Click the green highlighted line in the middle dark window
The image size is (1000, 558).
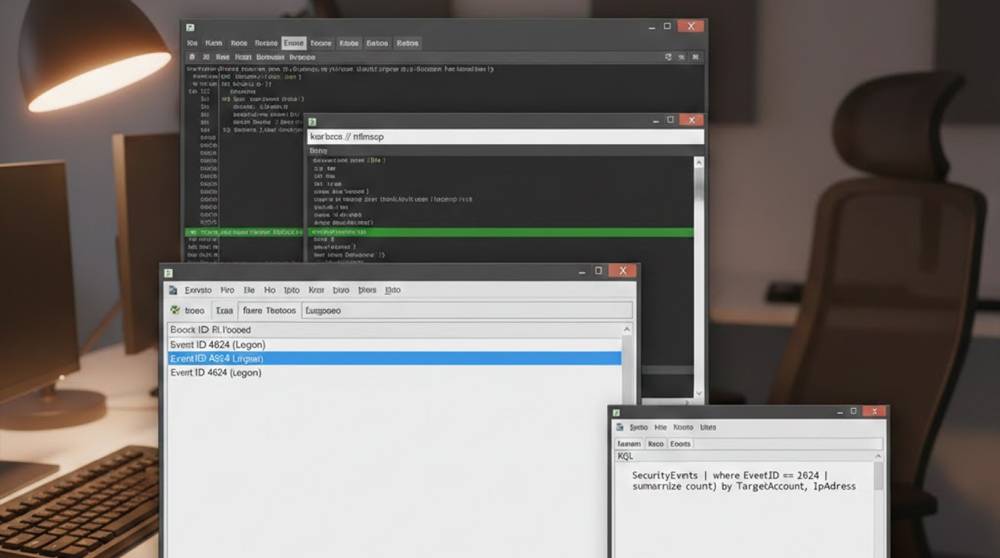coord(501,232)
